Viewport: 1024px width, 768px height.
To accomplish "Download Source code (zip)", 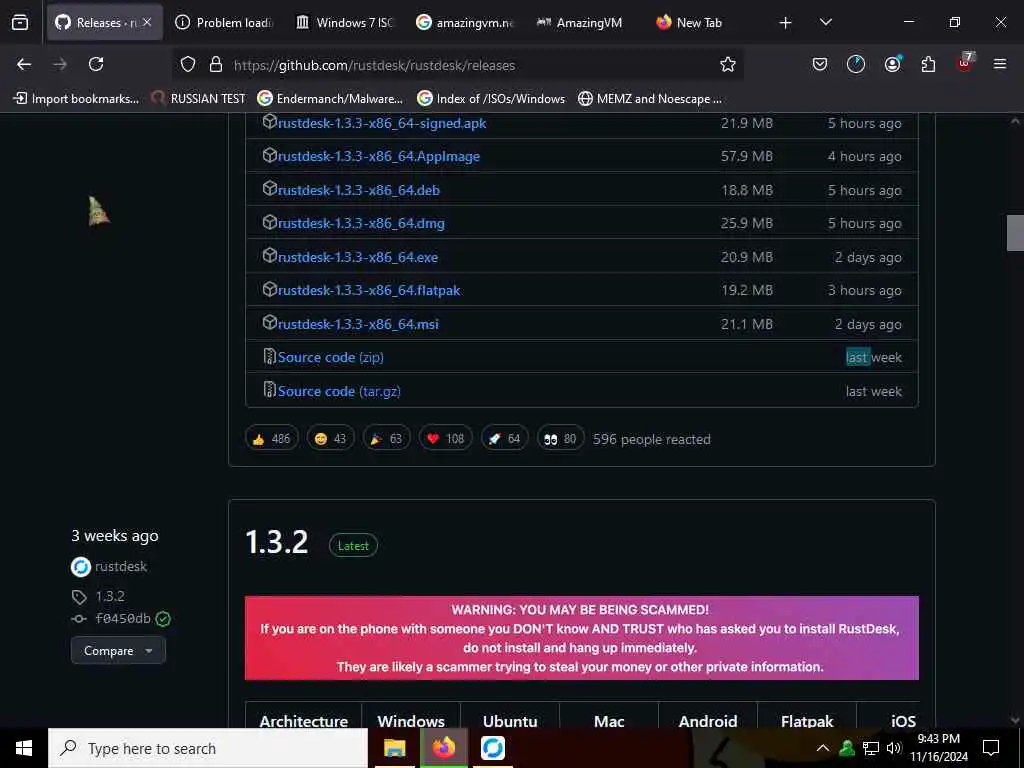I will pos(330,358).
